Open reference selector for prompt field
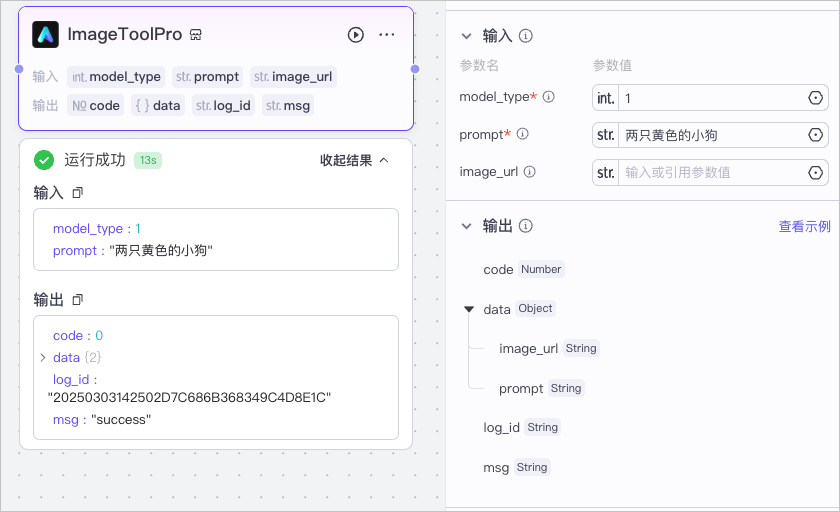 (815, 135)
